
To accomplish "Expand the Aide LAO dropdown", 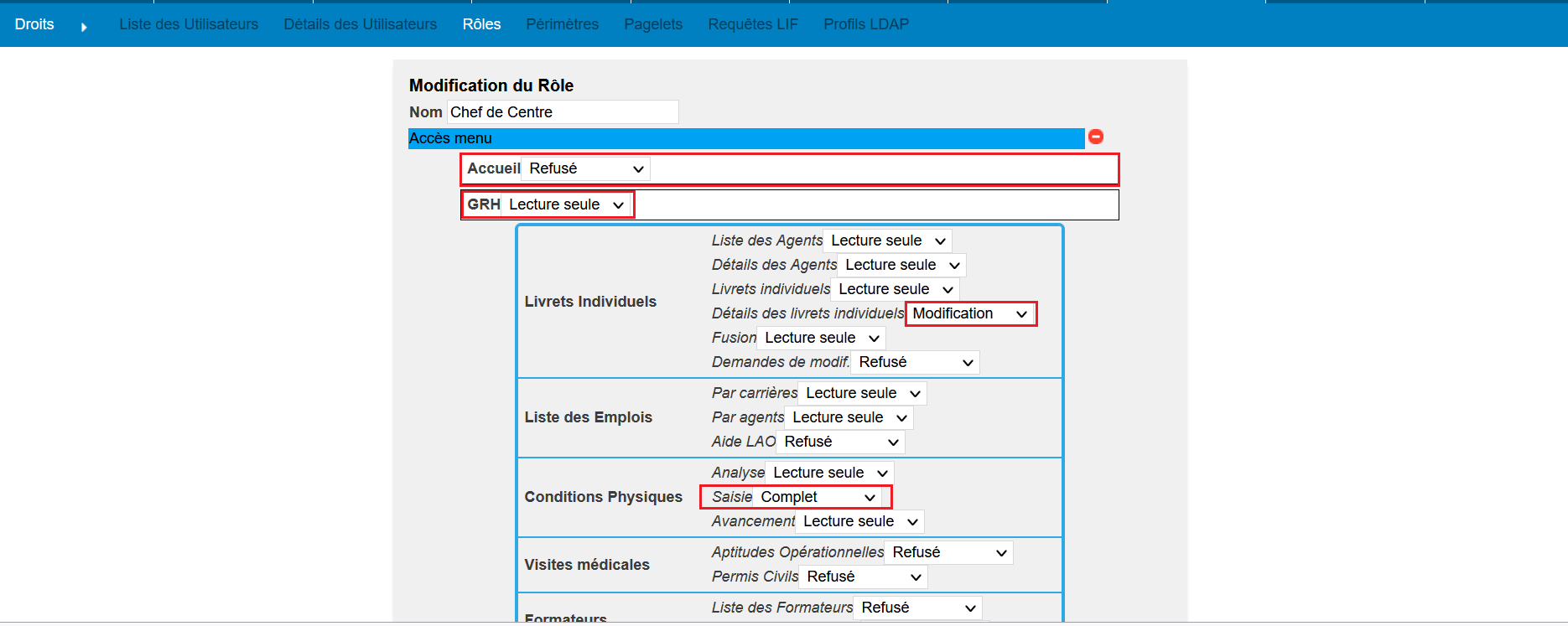I will tap(840, 442).
